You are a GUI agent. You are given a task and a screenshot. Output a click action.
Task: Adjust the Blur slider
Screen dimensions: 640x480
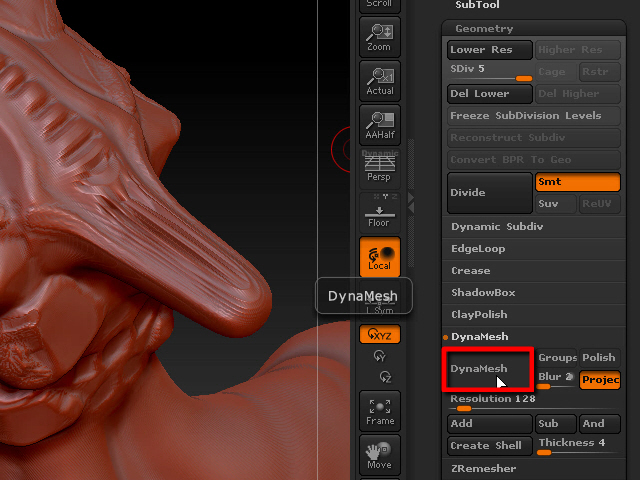[556, 380]
